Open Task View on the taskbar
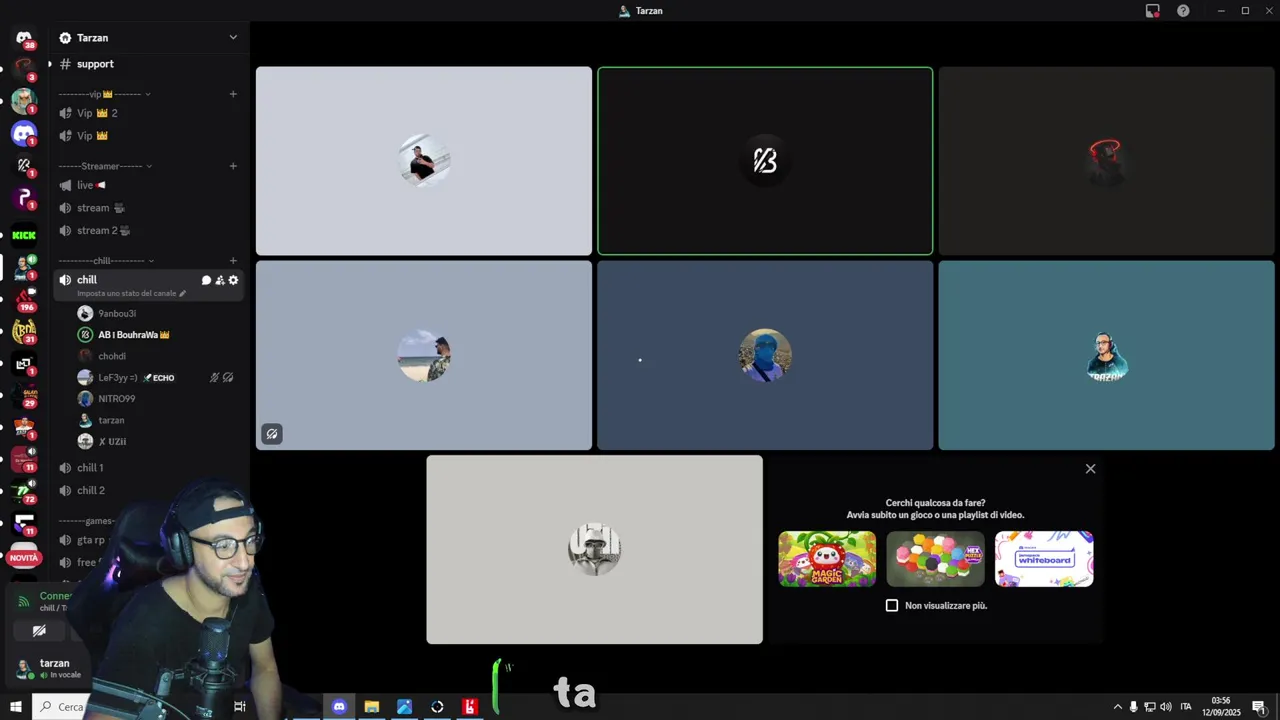 (240, 707)
